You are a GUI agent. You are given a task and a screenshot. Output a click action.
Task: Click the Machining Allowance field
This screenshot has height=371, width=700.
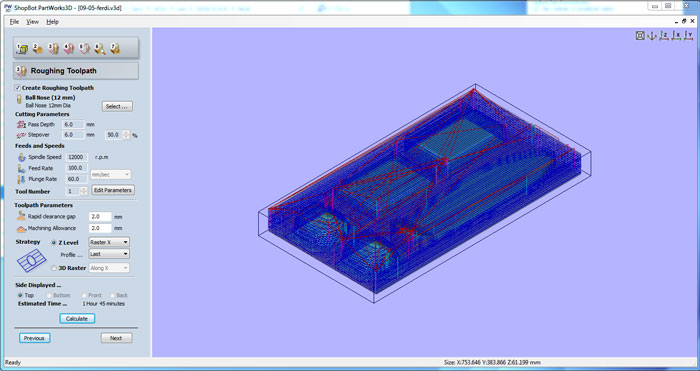[100, 228]
